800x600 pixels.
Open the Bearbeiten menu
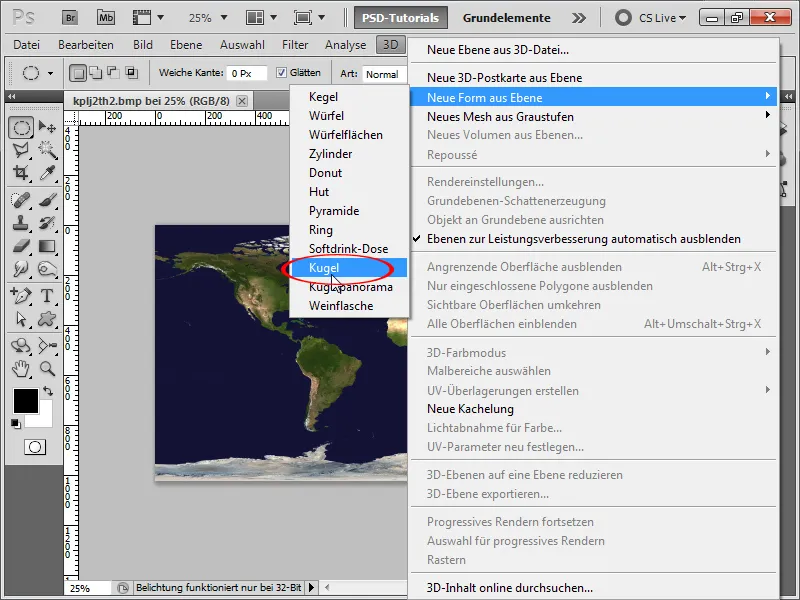(86, 45)
